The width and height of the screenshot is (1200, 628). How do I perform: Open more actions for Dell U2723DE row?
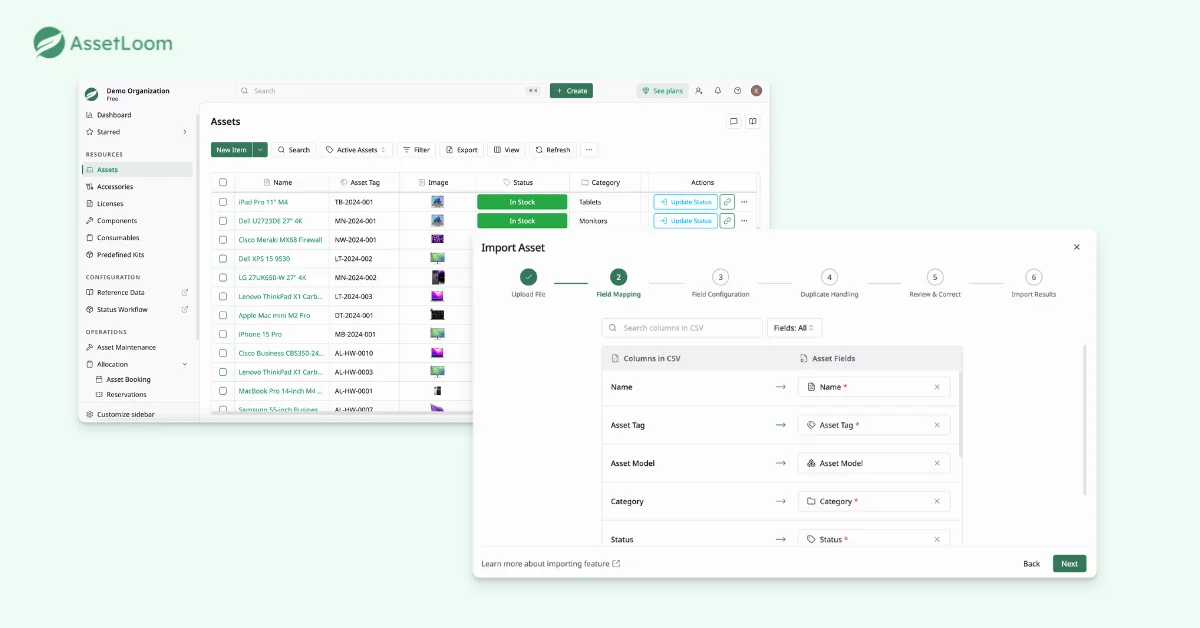(744, 221)
